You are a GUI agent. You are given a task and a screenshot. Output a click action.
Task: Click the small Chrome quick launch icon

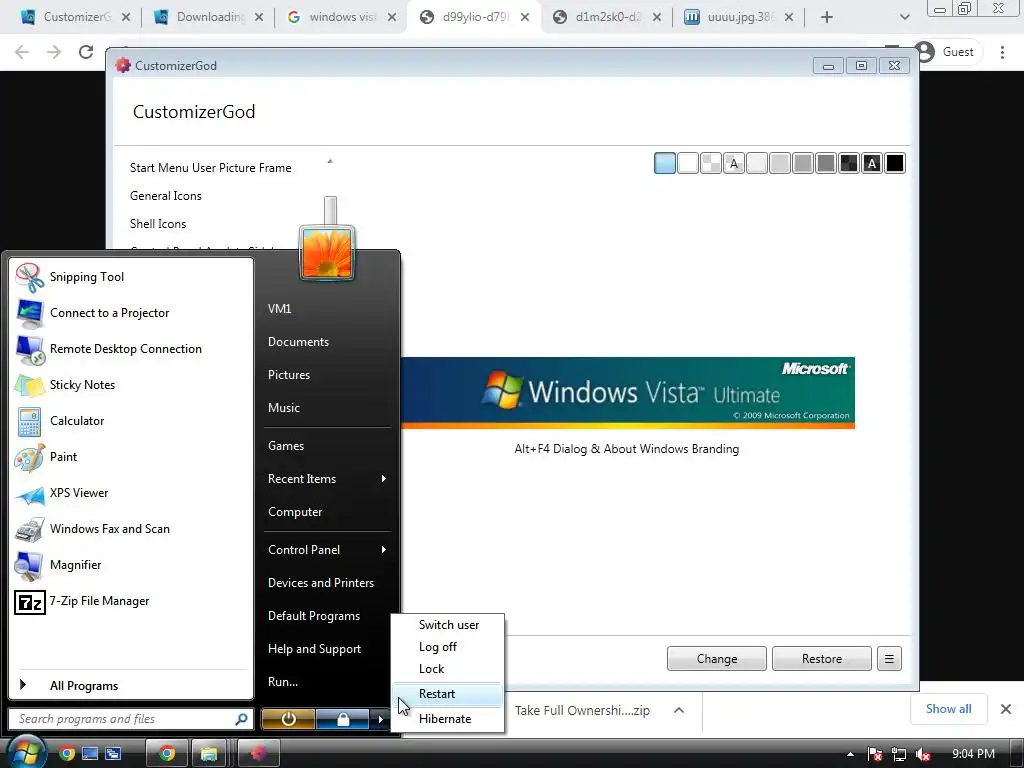click(67, 754)
